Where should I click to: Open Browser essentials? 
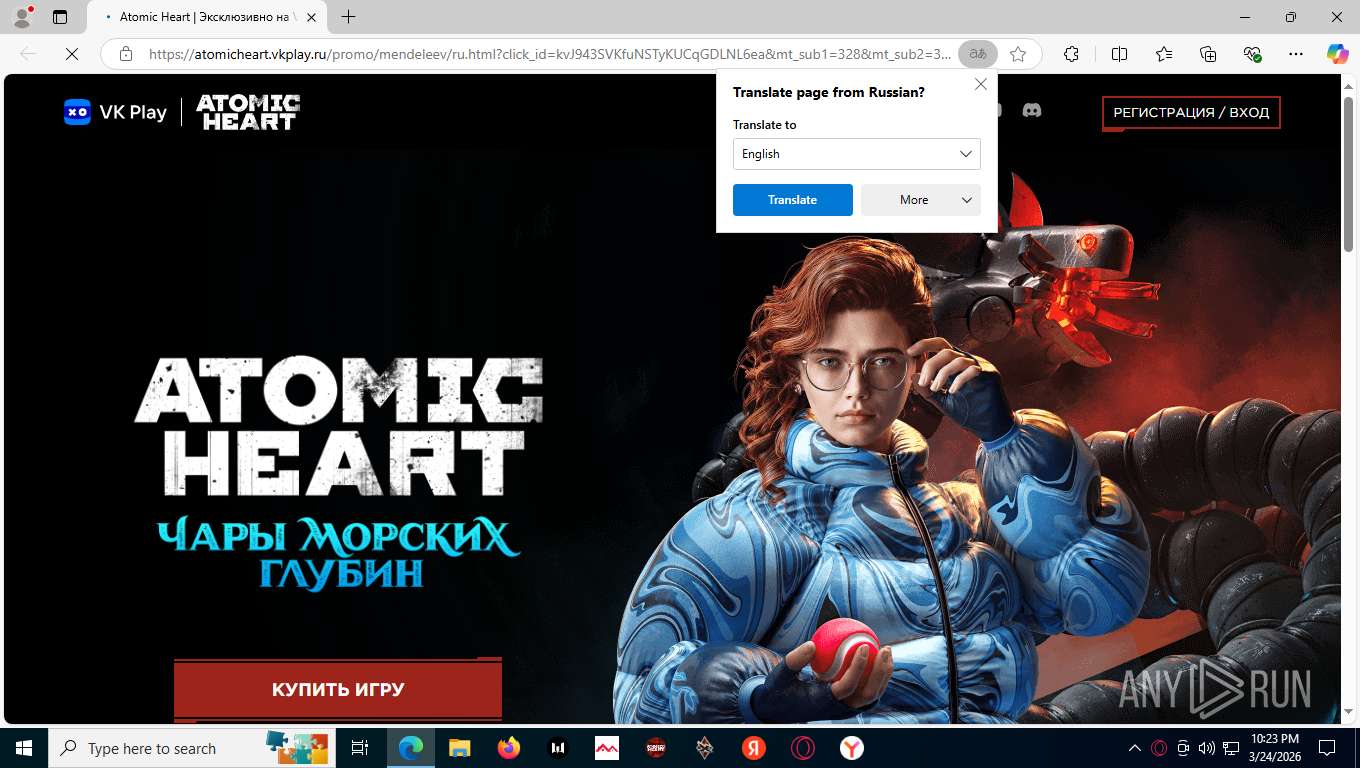(x=1252, y=54)
